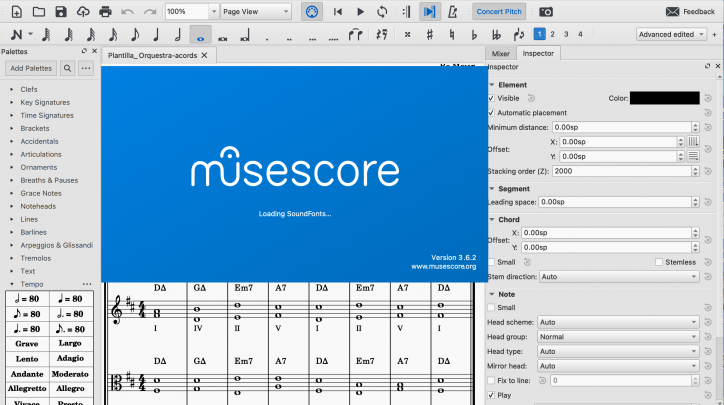724x405 pixels.
Task: Apply flat accidental
Action: [x=474, y=35]
